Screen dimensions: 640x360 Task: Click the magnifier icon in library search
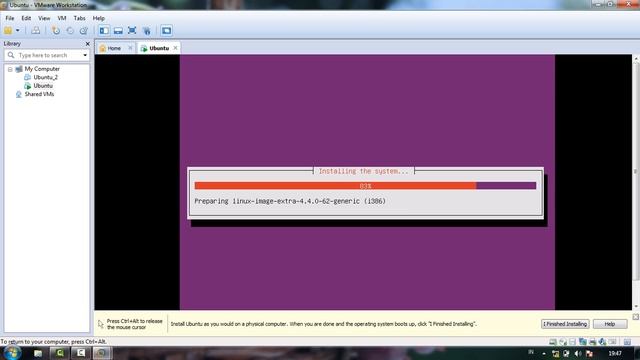11,55
